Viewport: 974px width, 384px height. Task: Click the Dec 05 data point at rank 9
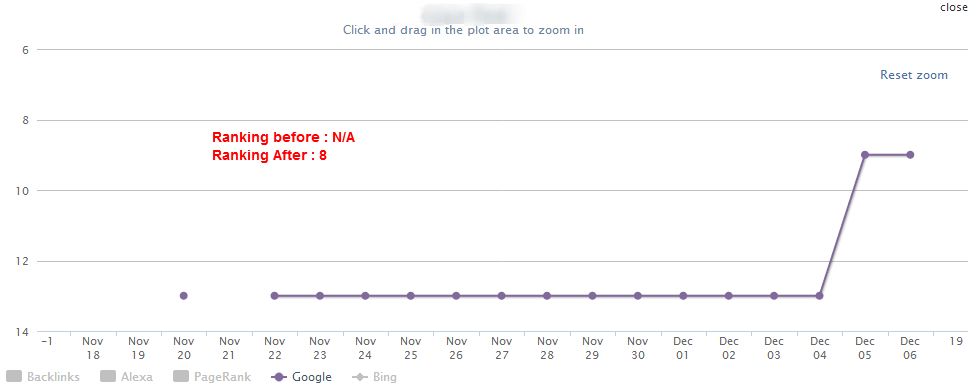click(865, 155)
